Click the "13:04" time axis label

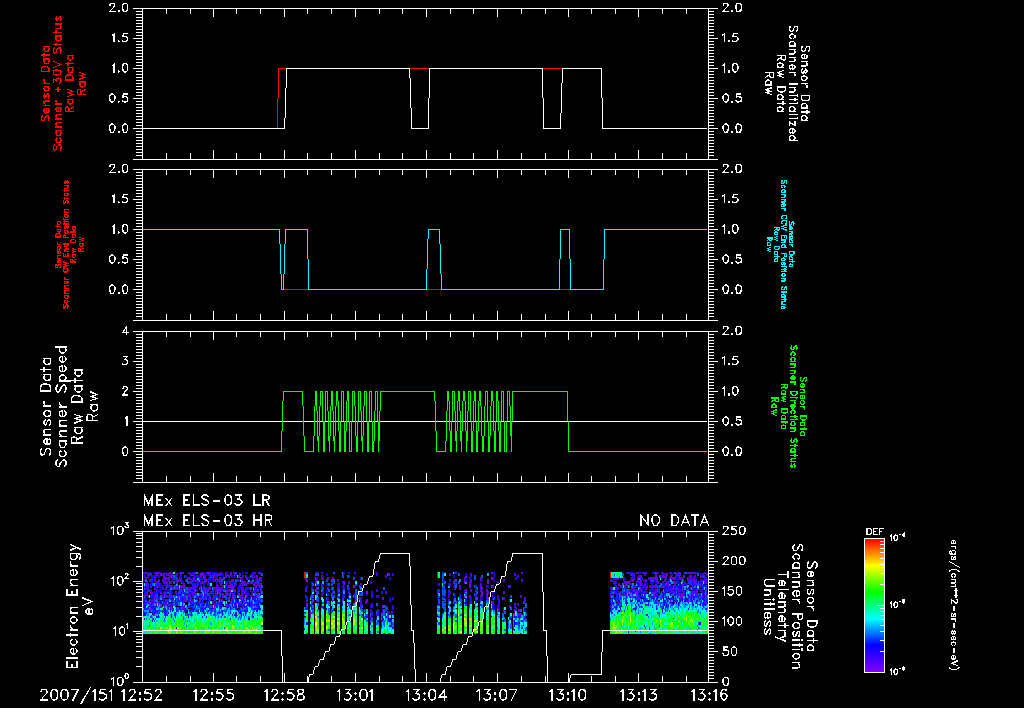tap(426, 695)
